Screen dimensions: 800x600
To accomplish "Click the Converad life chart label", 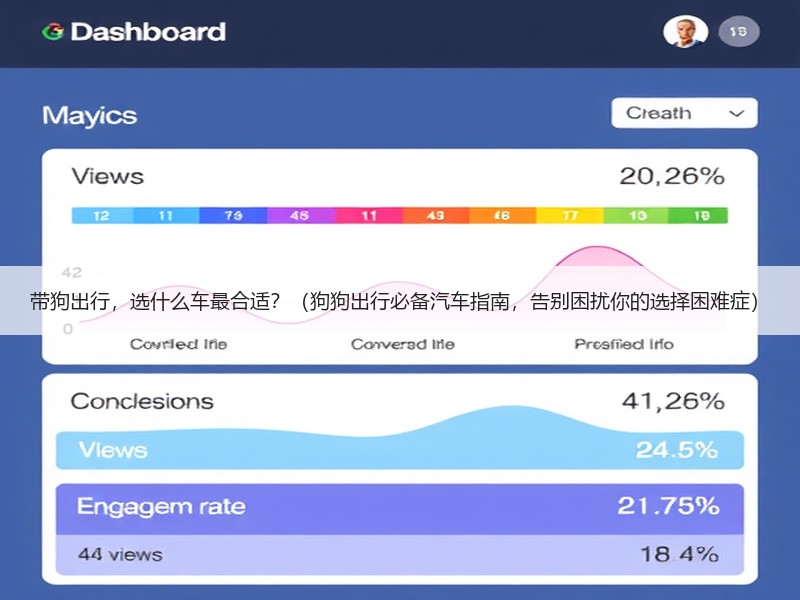I will (x=403, y=344).
